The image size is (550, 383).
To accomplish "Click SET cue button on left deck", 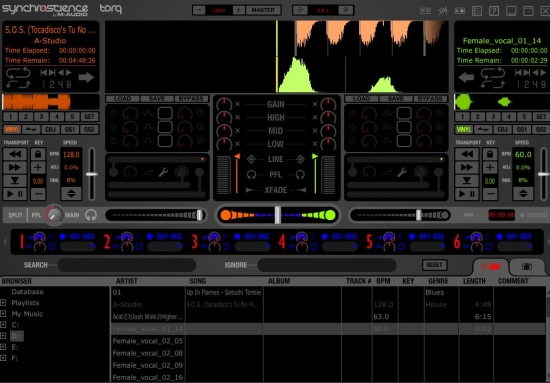I will [89, 116].
